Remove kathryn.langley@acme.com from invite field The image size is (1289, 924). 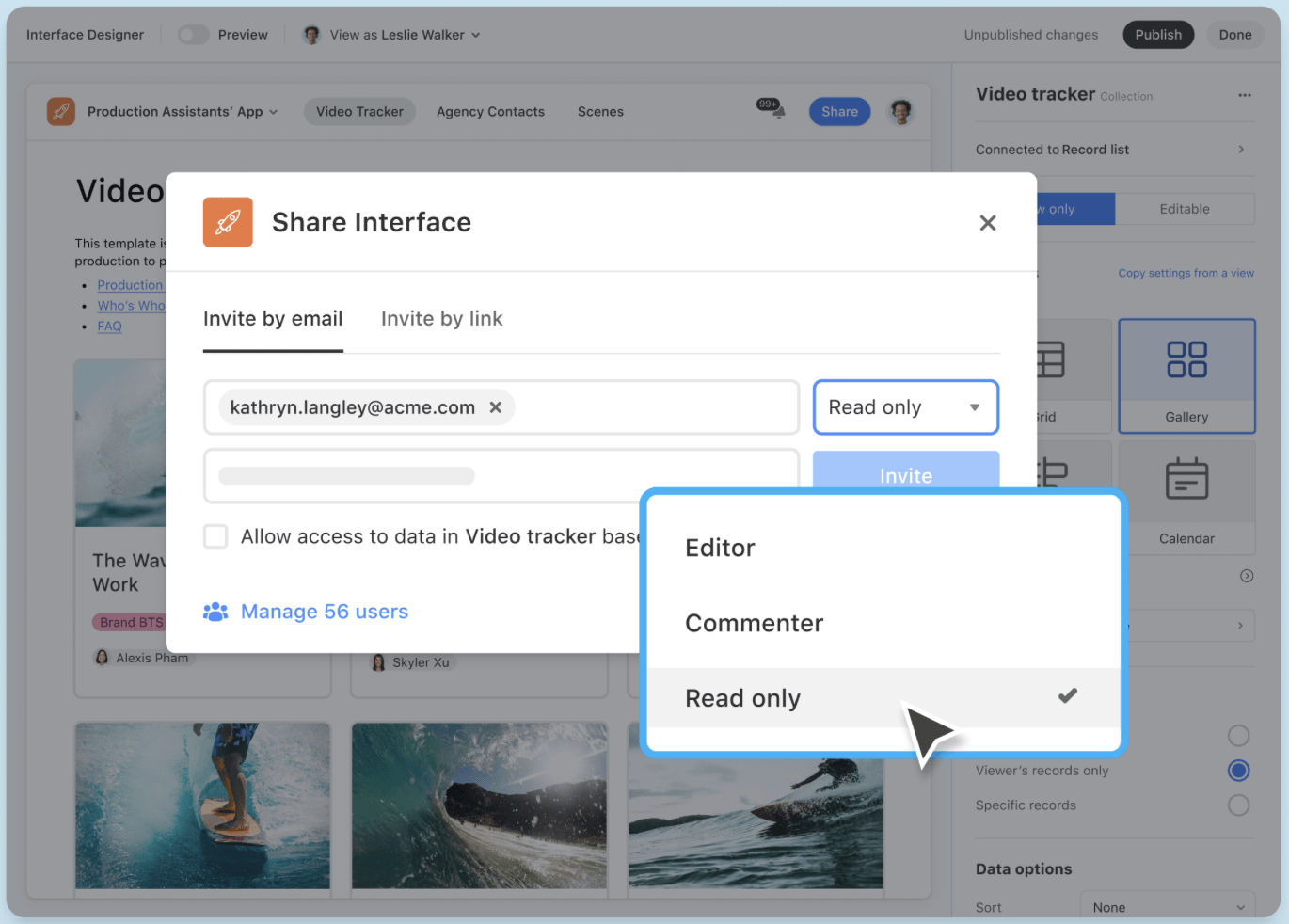[496, 407]
